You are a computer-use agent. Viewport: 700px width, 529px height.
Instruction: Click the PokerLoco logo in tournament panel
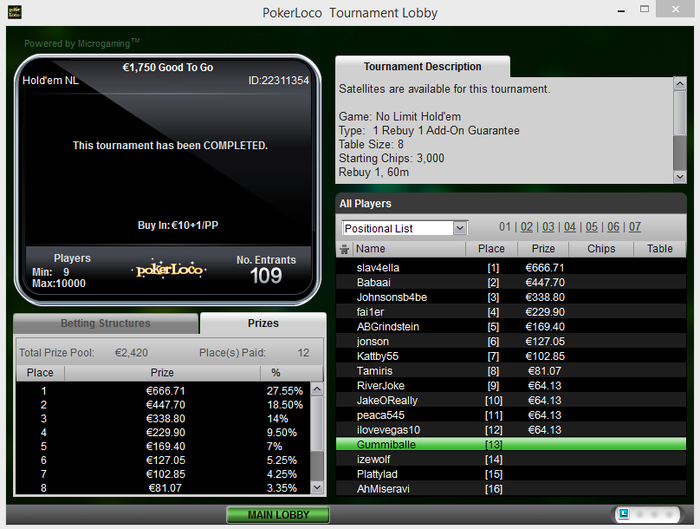tap(169, 270)
